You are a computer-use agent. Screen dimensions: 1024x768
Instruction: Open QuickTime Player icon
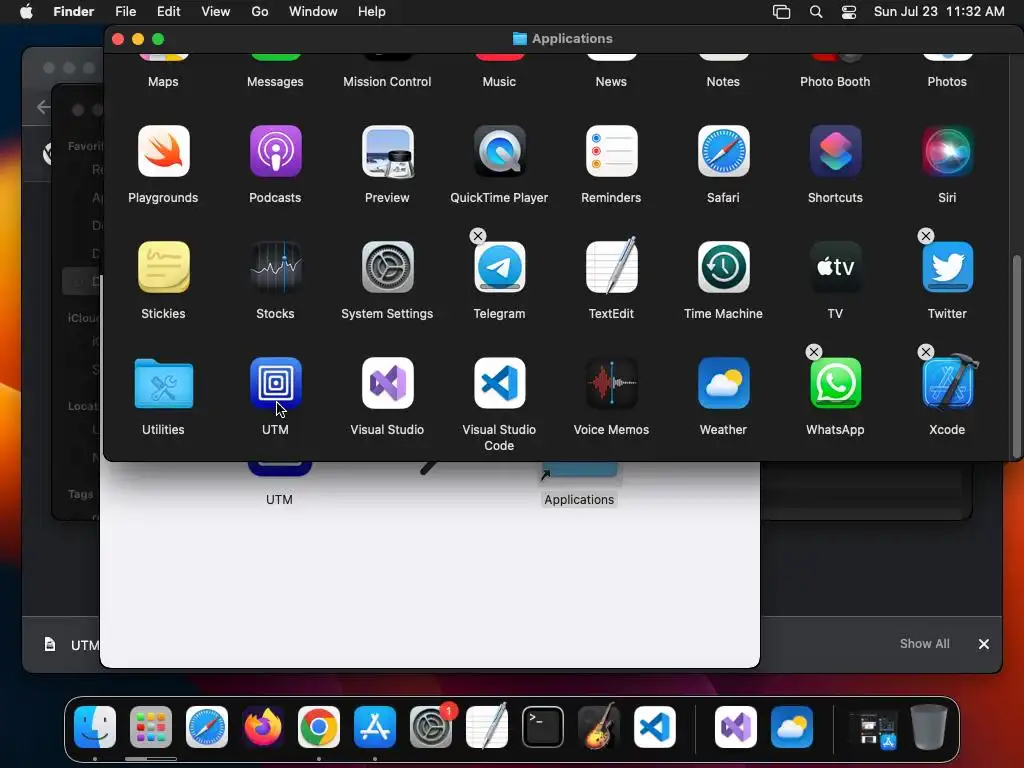point(500,152)
